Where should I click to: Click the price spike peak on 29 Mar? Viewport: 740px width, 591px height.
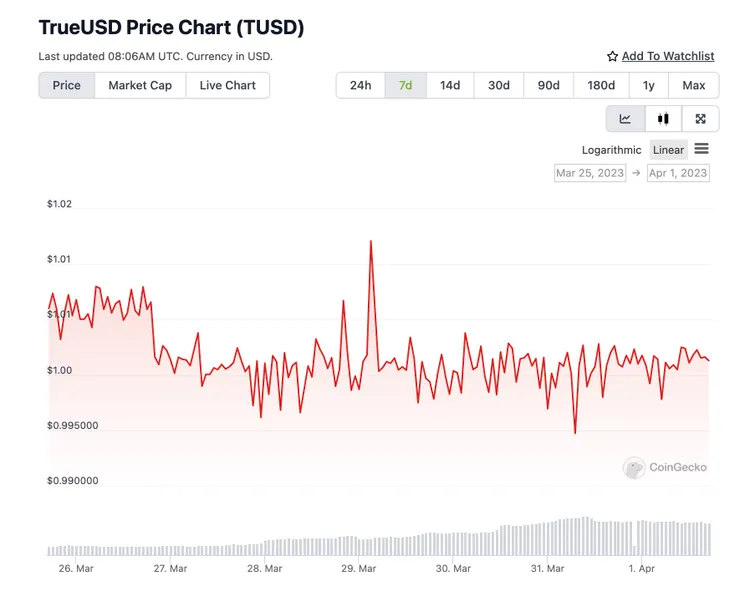(x=371, y=241)
